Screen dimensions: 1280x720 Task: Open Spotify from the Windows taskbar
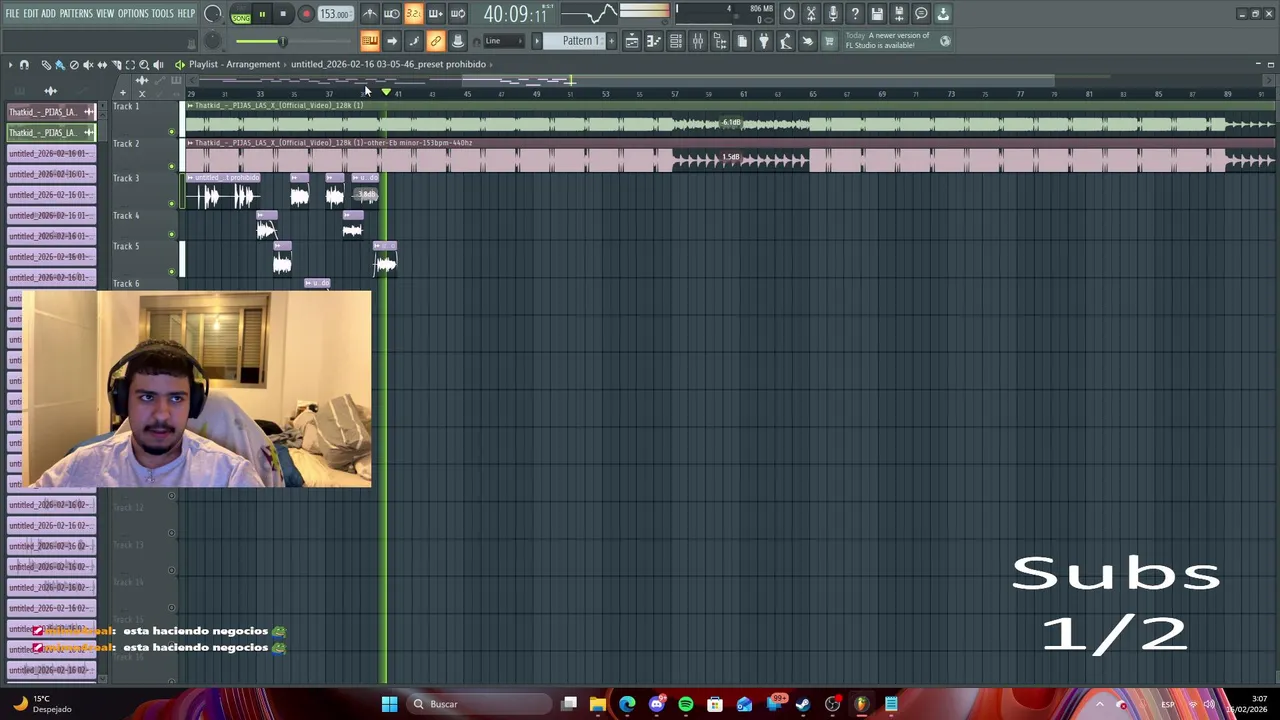click(686, 704)
